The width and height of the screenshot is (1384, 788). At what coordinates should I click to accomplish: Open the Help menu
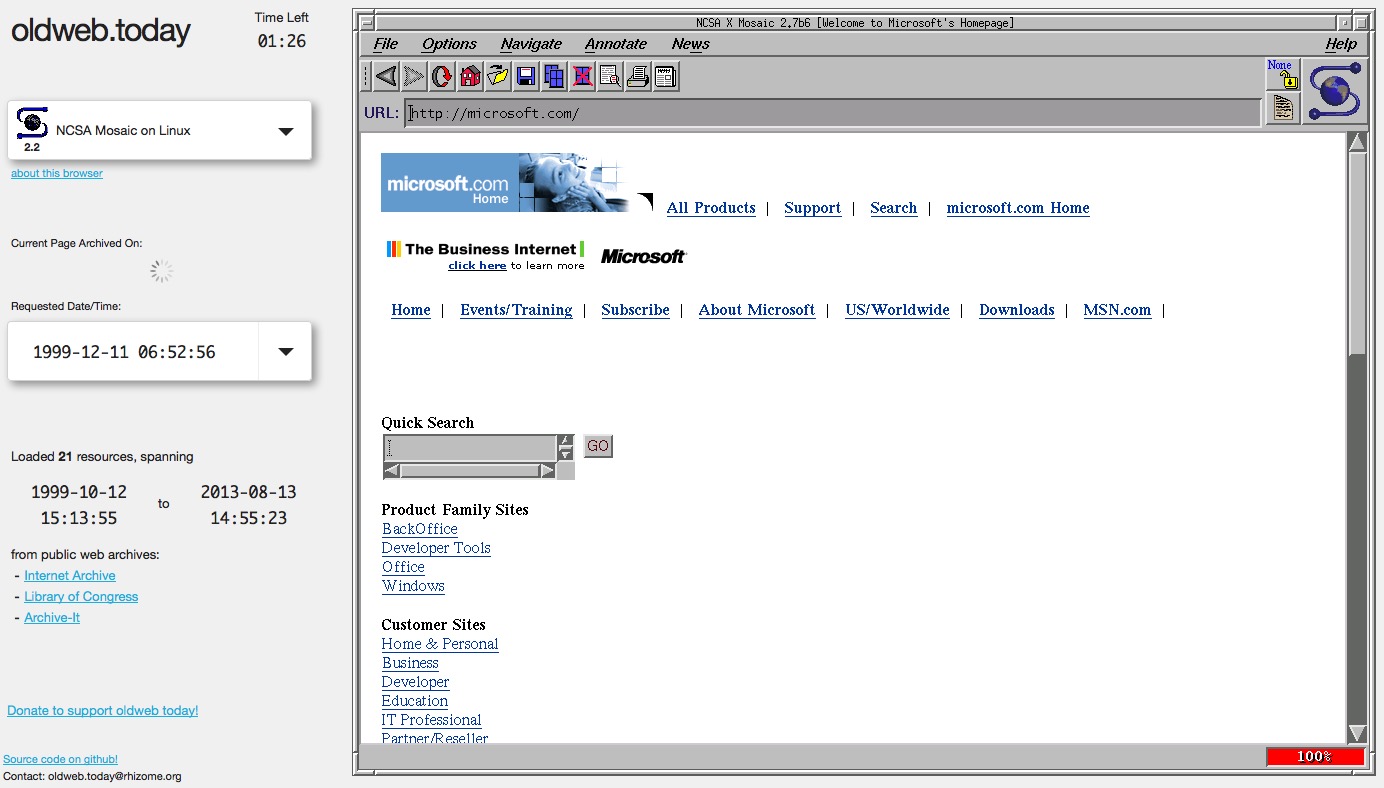coord(1341,44)
